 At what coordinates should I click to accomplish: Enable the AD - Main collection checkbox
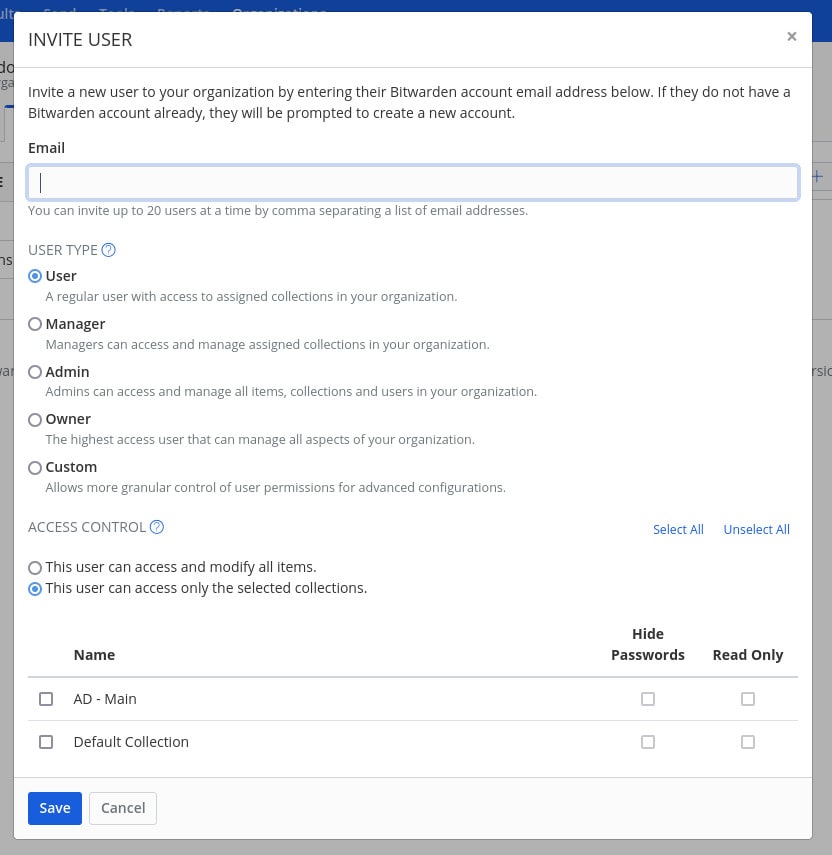click(46, 699)
